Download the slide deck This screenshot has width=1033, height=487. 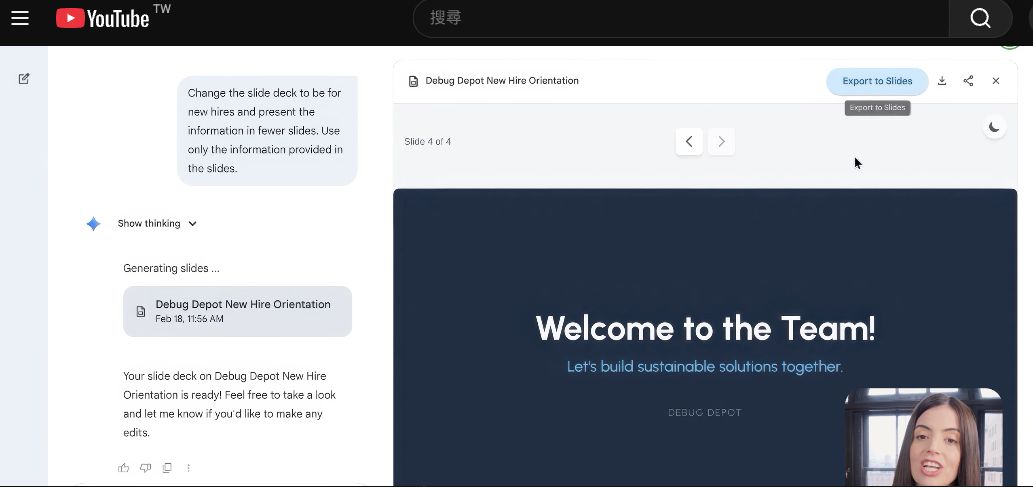(x=942, y=81)
